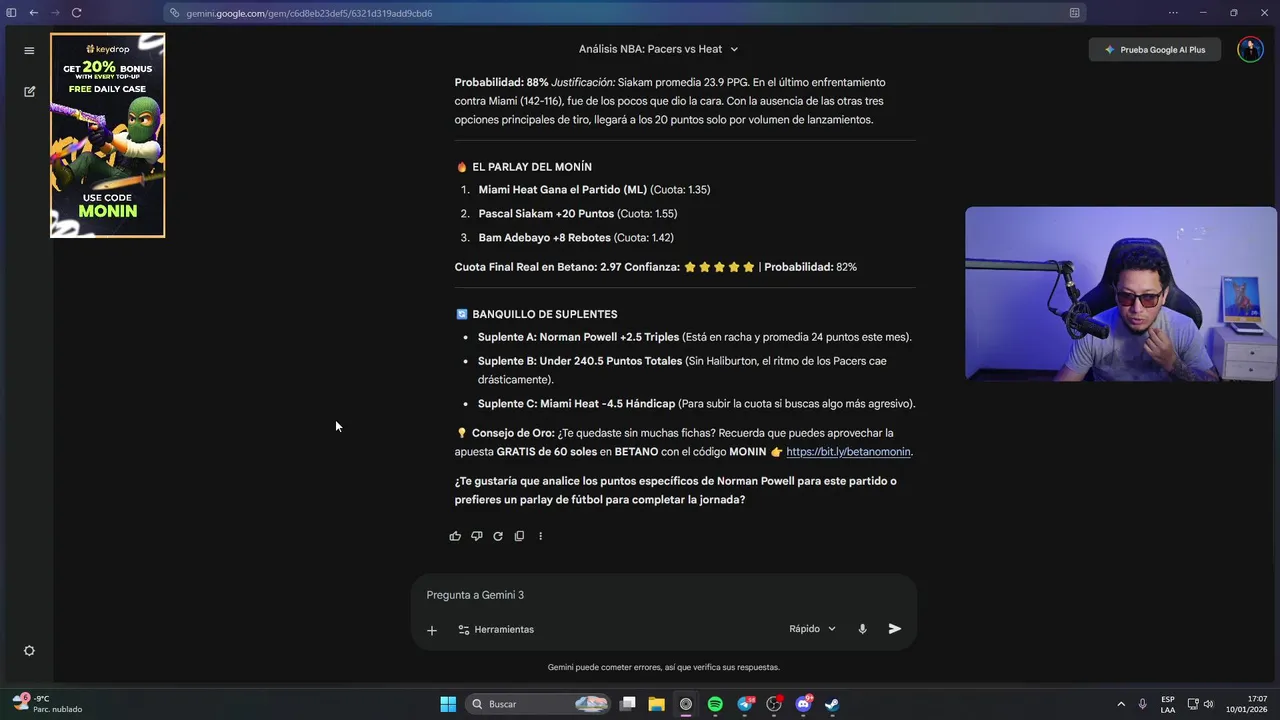Screen dimensions: 1280x720
Task: Click the Gemini errors disclaimer text
Action: coord(663,667)
